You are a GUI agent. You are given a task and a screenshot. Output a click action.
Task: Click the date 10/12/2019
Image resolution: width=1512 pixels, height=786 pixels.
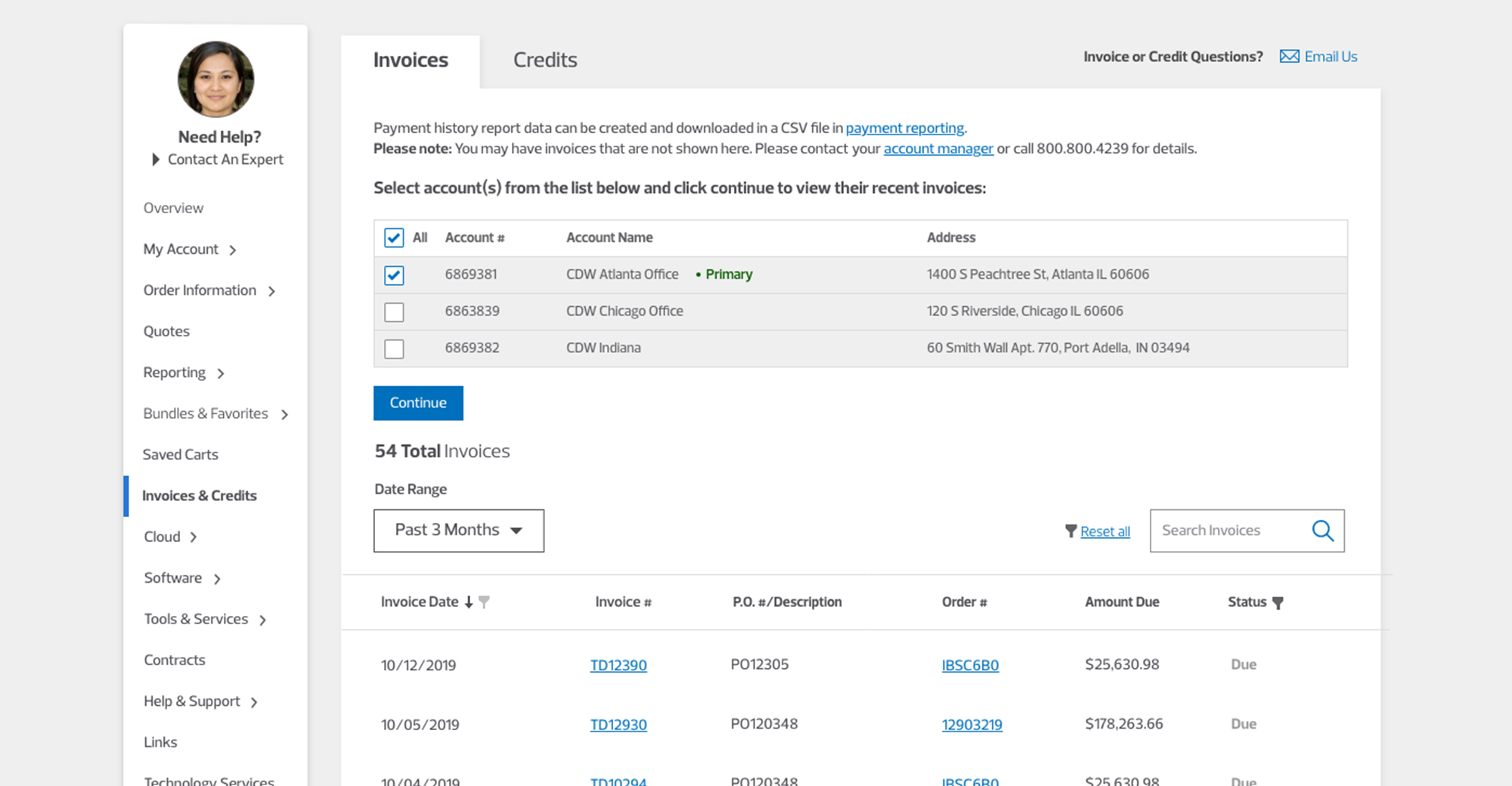418,665
